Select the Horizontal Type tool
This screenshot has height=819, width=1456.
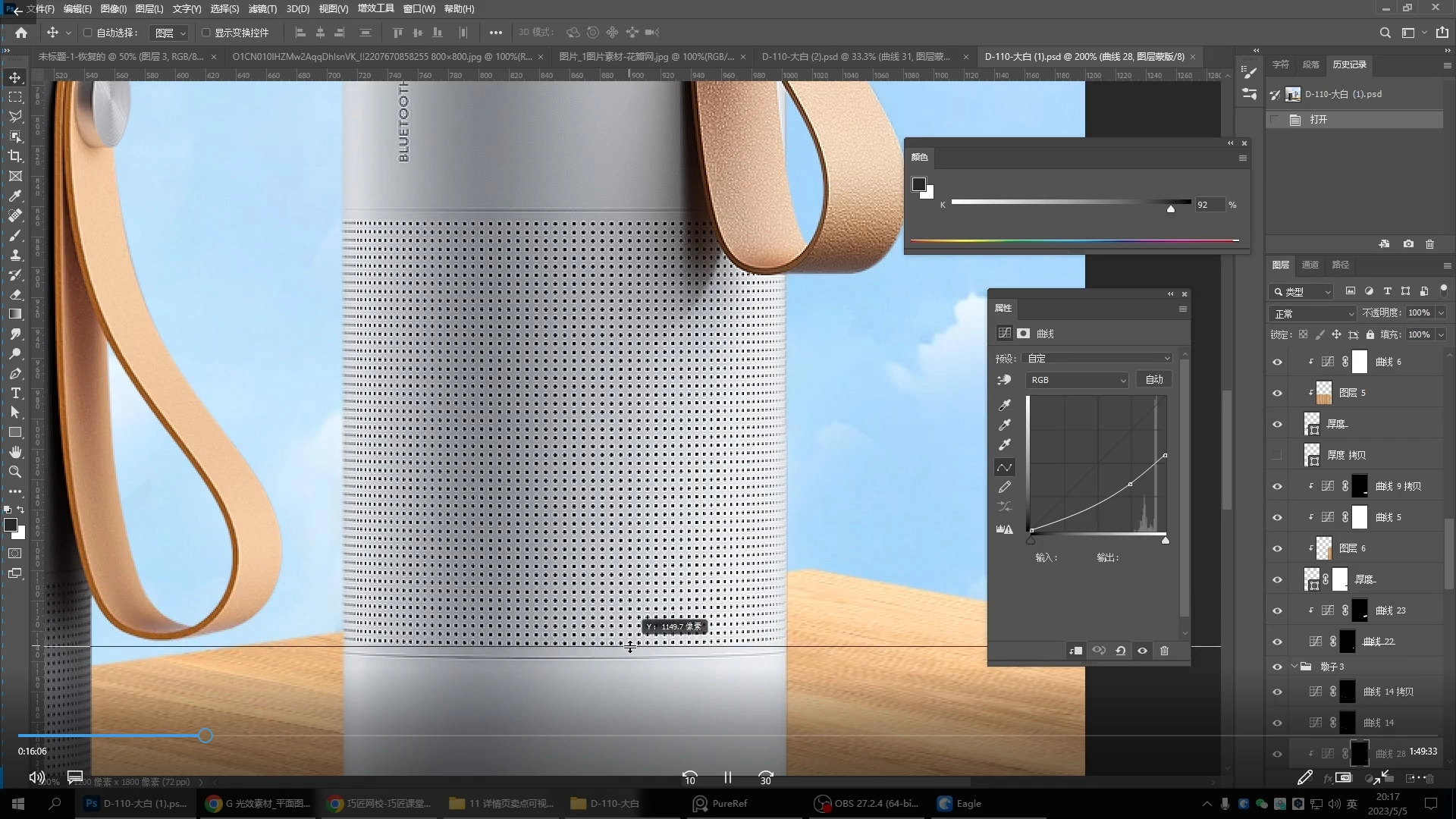click(x=15, y=394)
